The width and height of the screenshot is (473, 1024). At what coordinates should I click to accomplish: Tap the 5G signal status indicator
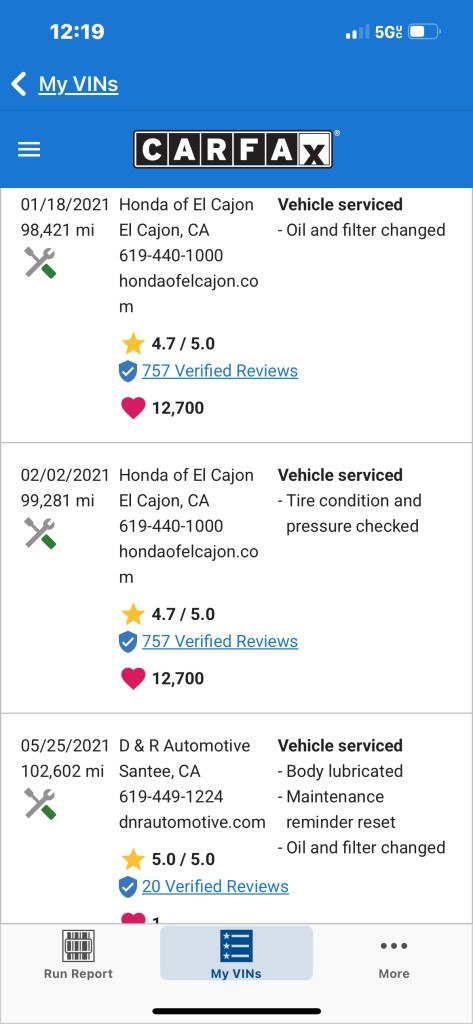pos(389,31)
